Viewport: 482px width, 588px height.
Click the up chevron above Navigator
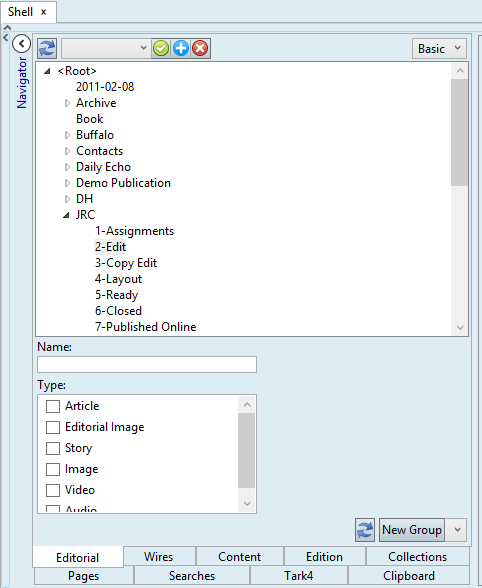click(7, 27)
